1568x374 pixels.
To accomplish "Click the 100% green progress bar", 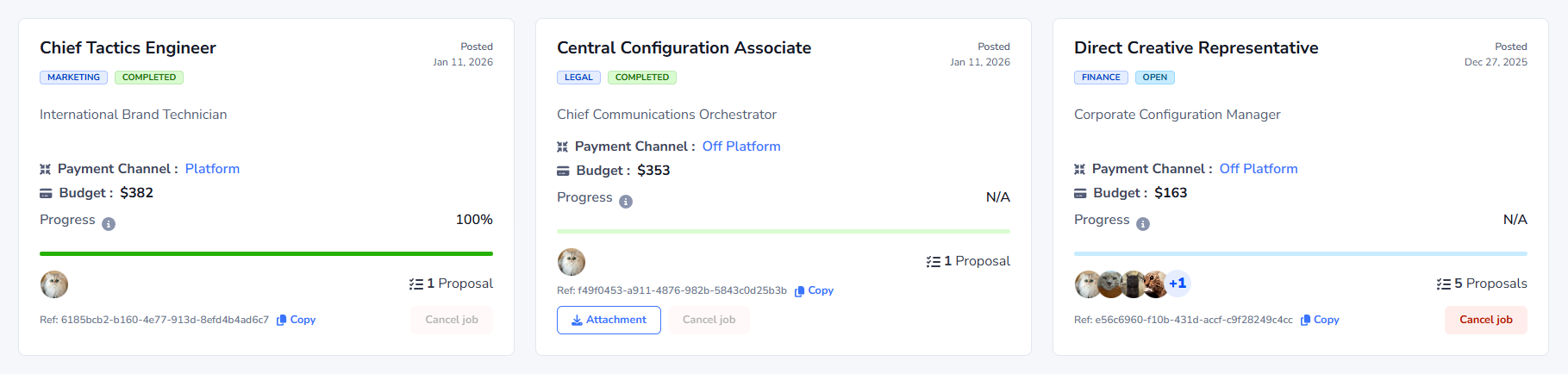I will coord(266,253).
